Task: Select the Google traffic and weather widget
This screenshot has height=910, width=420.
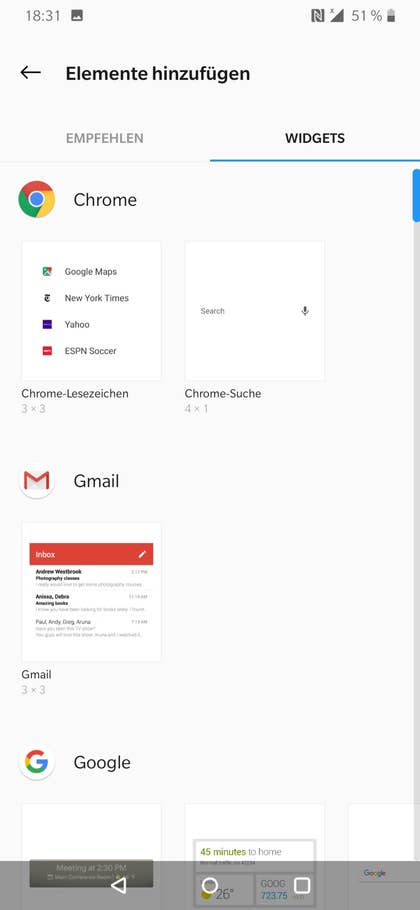Action: [x=255, y=857]
